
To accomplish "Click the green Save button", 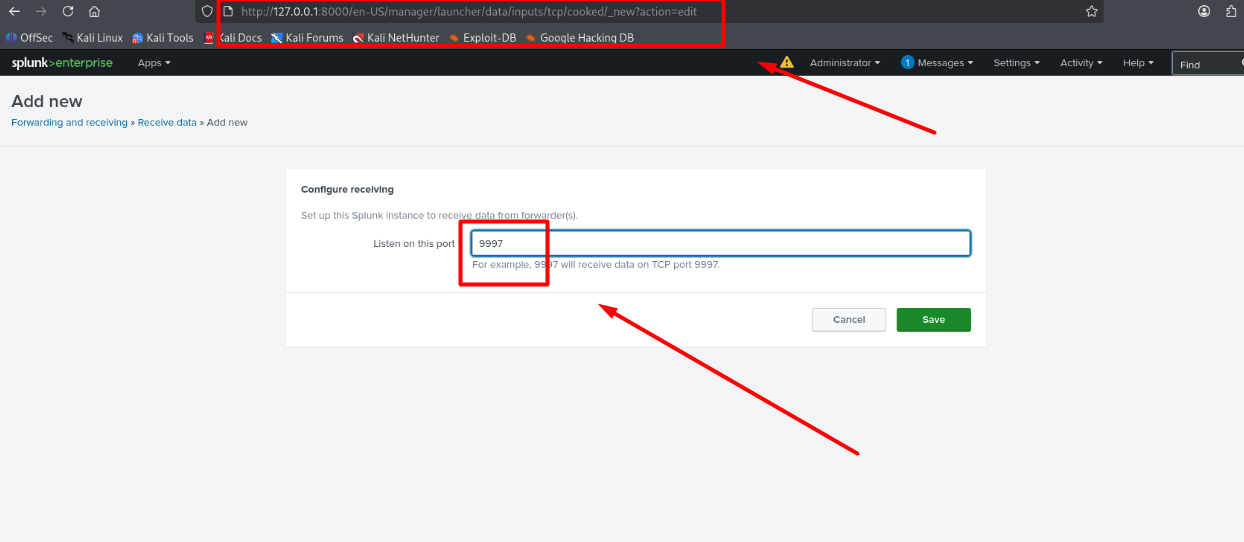I will pos(934,319).
